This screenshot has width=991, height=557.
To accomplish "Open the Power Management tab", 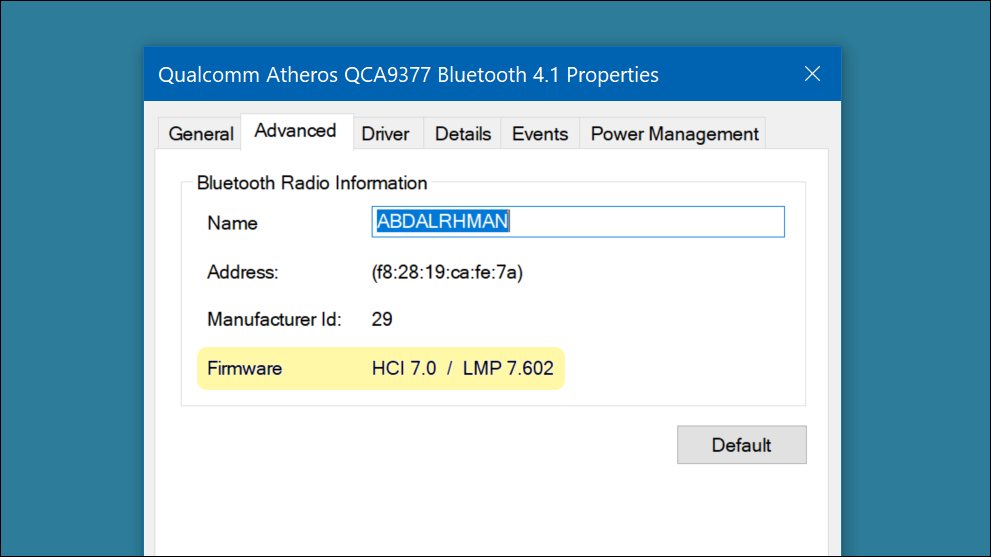I will [674, 134].
